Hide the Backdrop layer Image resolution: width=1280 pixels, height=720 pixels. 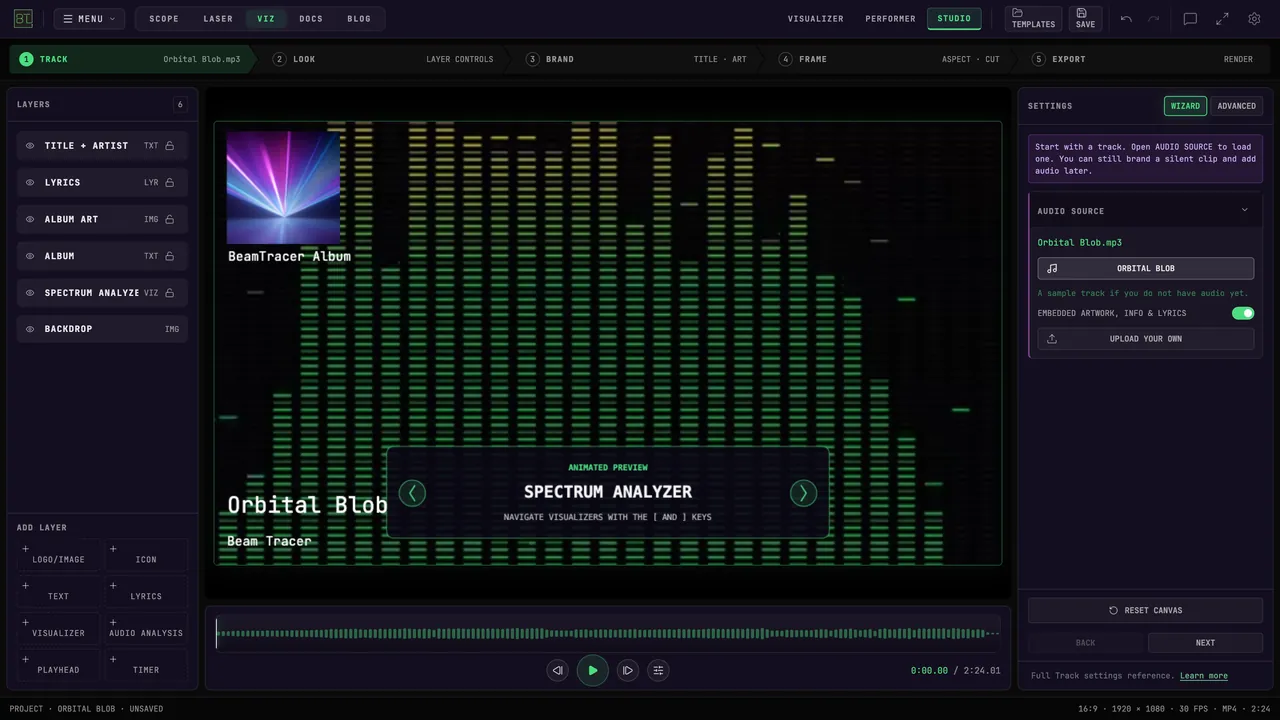pyautogui.click(x=30, y=329)
